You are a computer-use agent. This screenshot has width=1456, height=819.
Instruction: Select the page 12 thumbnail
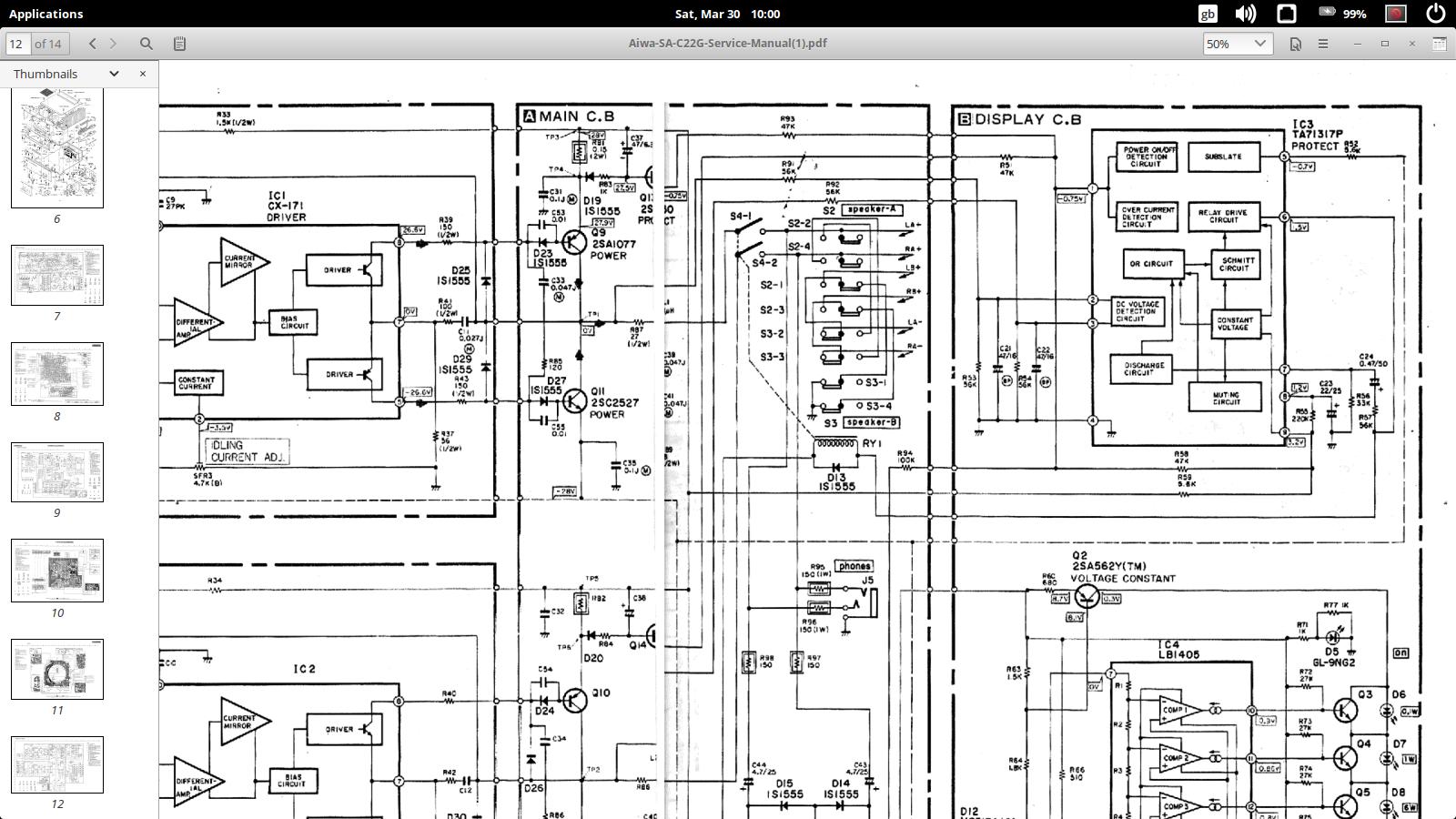(x=57, y=764)
